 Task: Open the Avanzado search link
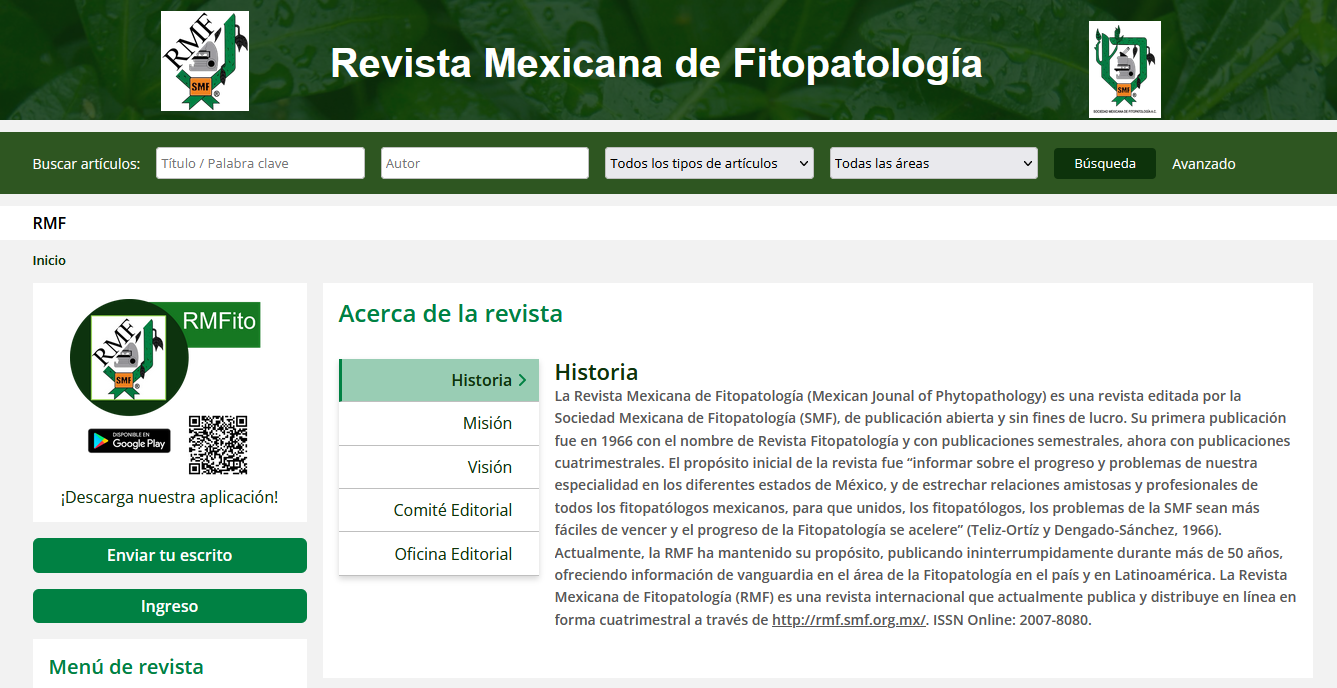point(1204,164)
